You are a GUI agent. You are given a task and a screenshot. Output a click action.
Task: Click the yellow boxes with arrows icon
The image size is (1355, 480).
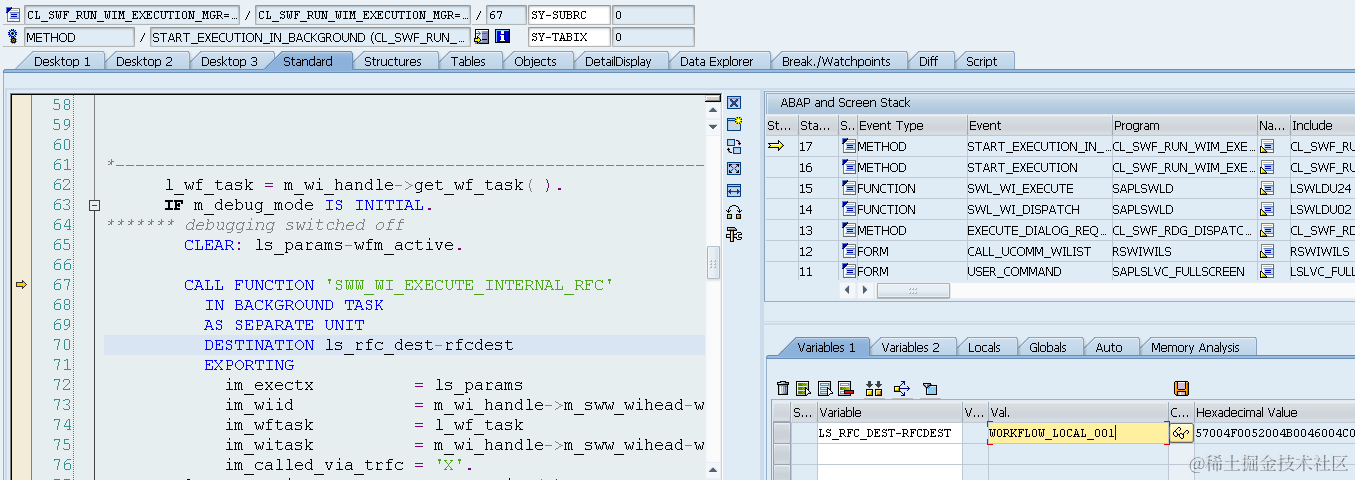coord(874,388)
